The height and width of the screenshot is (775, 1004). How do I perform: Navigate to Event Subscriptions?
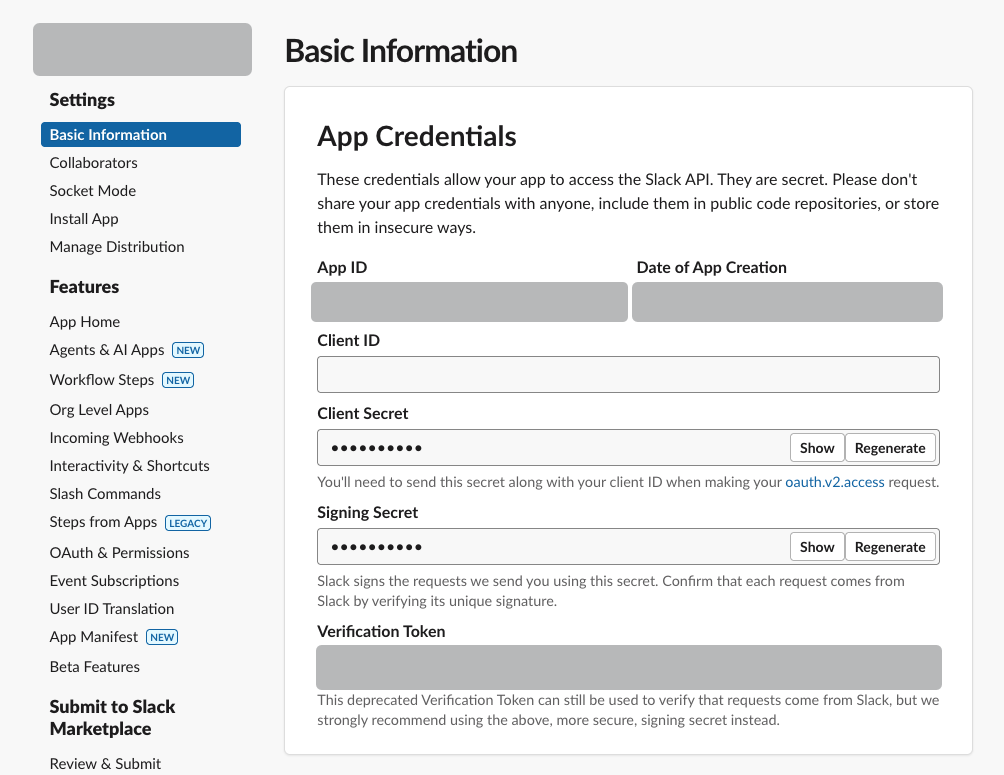[x=114, y=580]
